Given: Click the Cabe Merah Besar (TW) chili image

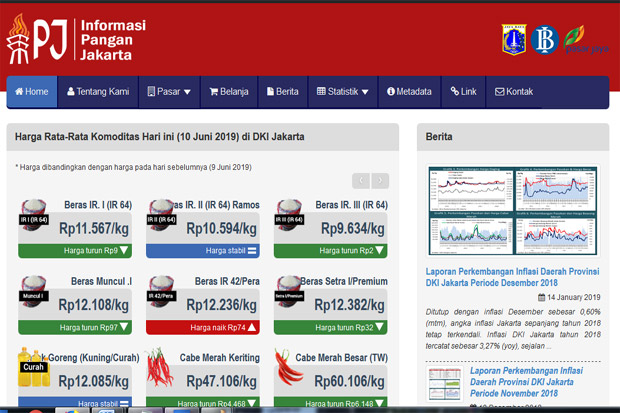Looking at the screenshot, I should pyautogui.click(x=289, y=367).
